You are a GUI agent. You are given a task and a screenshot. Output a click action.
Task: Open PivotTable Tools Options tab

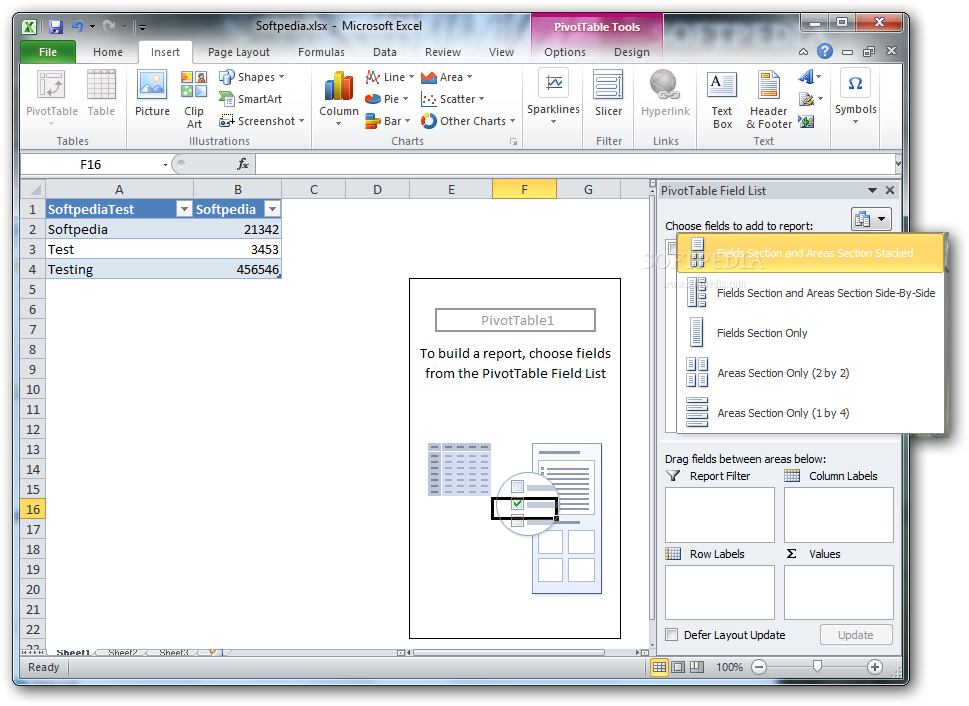pyautogui.click(x=565, y=52)
